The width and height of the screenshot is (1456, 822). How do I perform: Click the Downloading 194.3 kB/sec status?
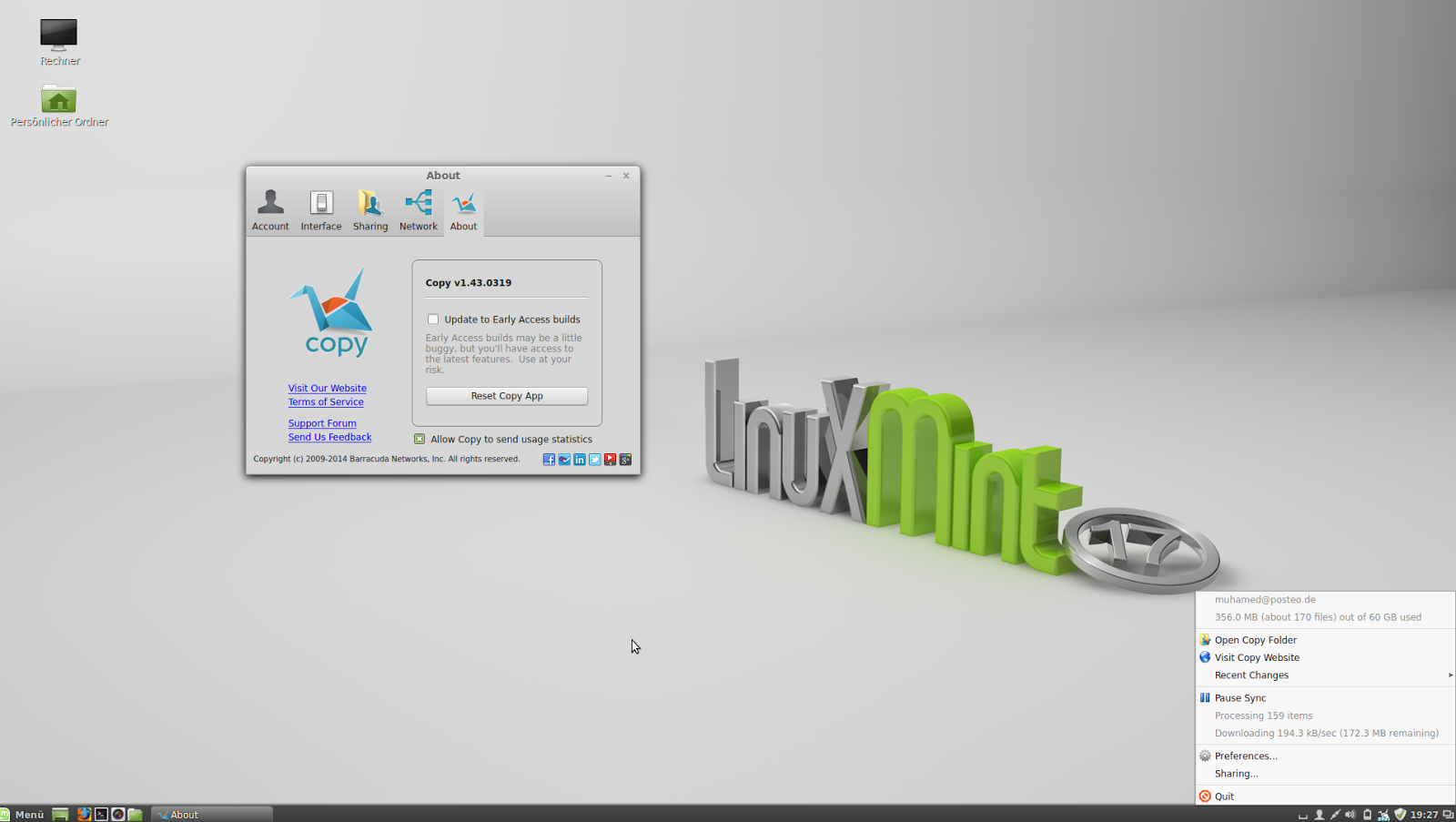[1327, 733]
